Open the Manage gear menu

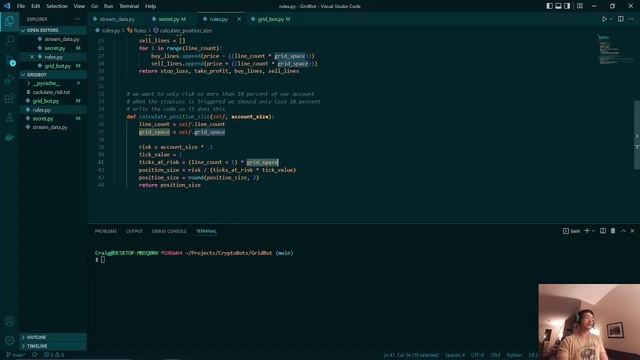click(9, 340)
